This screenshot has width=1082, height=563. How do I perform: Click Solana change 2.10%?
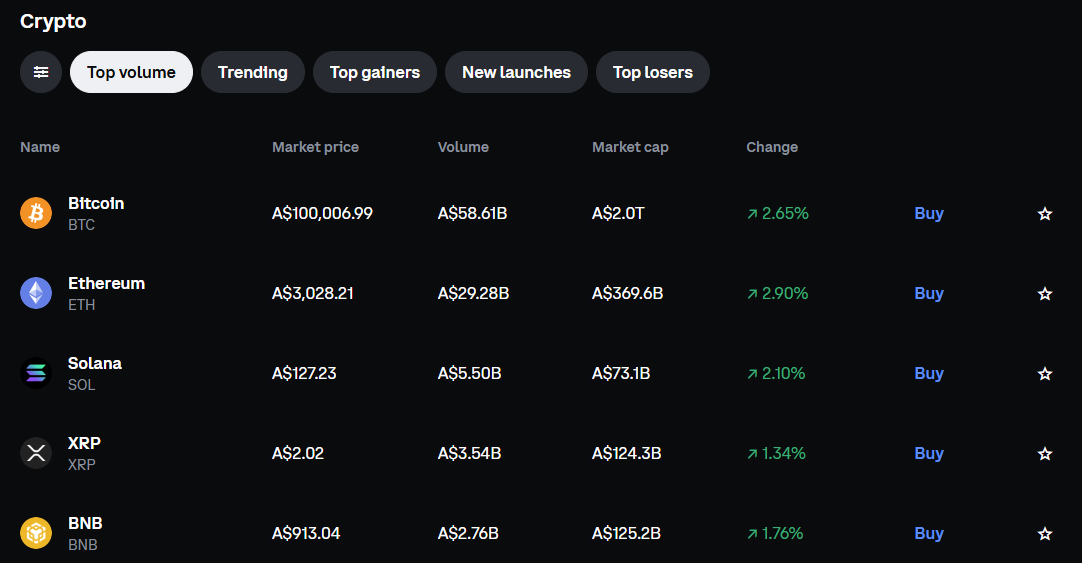point(776,373)
